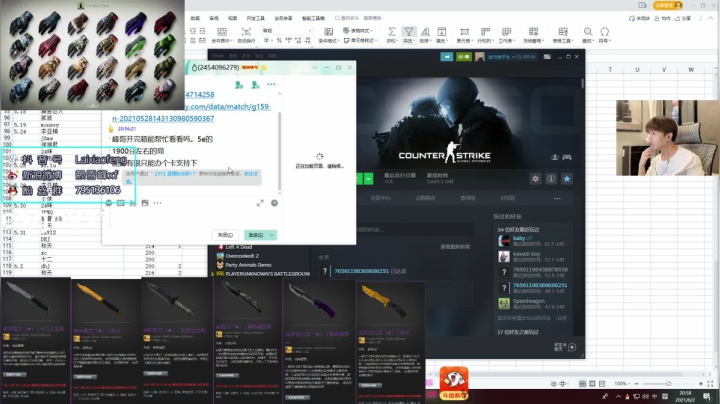720x404 pixels.
Task: Click the Steam window vertical scrollbar
Action: point(582,83)
